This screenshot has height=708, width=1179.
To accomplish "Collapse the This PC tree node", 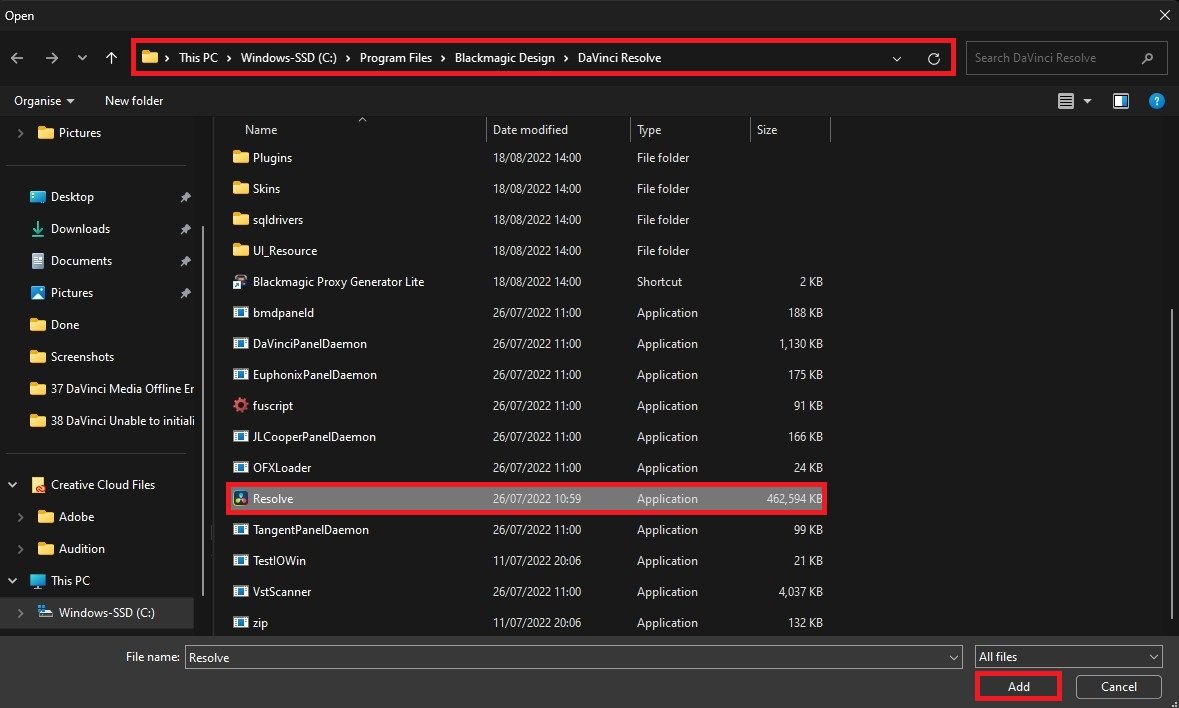I will click(13, 581).
